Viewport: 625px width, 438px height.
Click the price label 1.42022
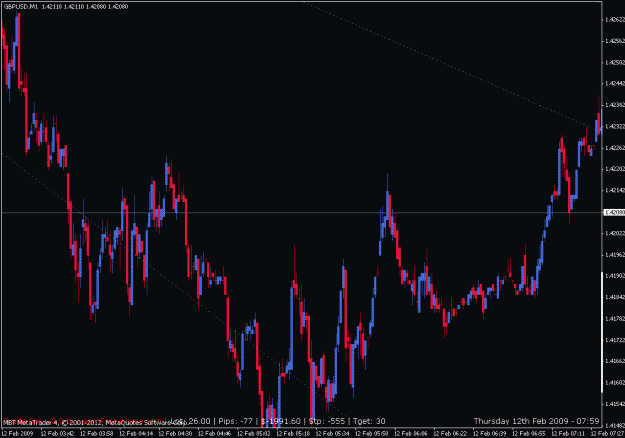[615, 233]
